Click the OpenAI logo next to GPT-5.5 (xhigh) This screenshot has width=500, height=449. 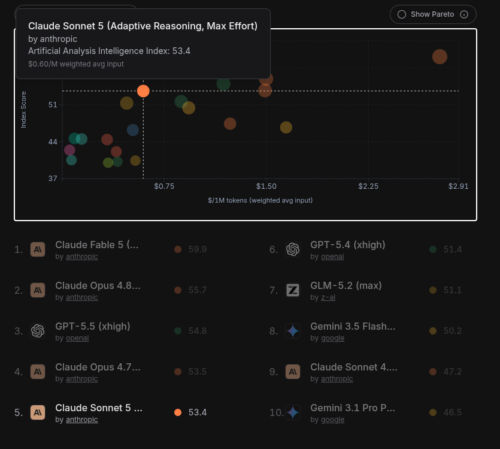click(x=38, y=331)
